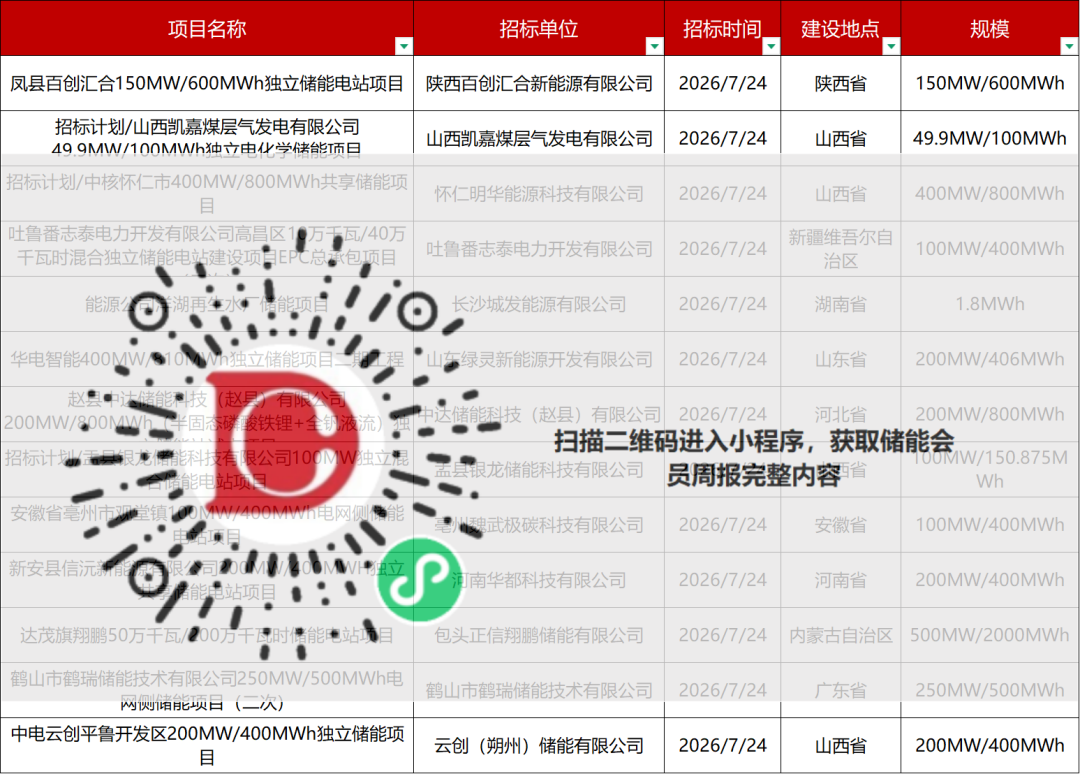The height and width of the screenshot is (774, 1080).
Task: Select the 湖南省 location cell
Action: [840, 304]
